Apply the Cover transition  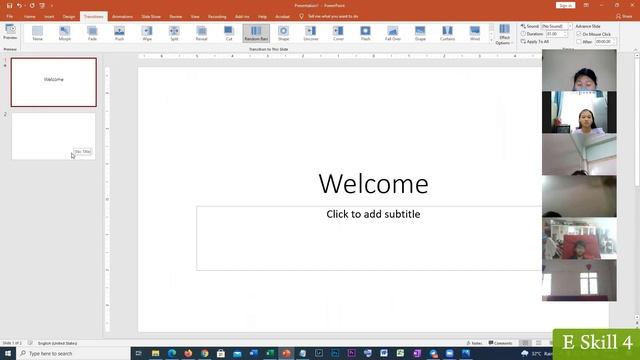(x=338, y=33)
